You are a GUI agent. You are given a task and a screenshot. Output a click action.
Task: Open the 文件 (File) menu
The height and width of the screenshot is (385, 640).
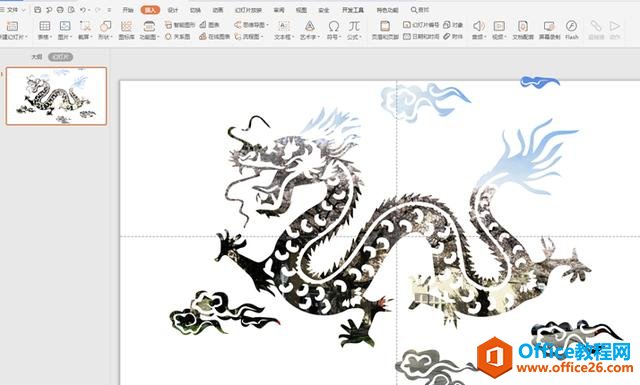tap(12, 9)
